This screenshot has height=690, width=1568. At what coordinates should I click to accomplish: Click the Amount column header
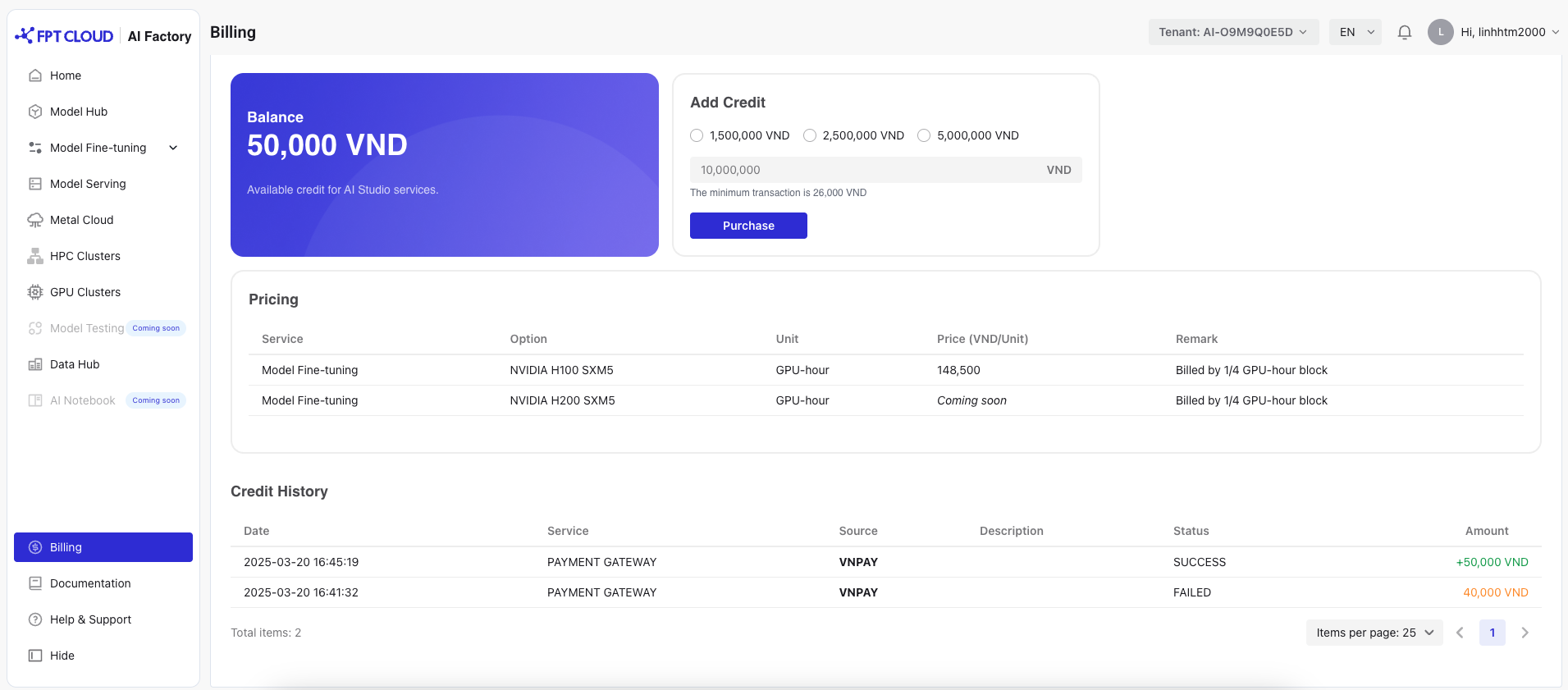coord(1487,531)
